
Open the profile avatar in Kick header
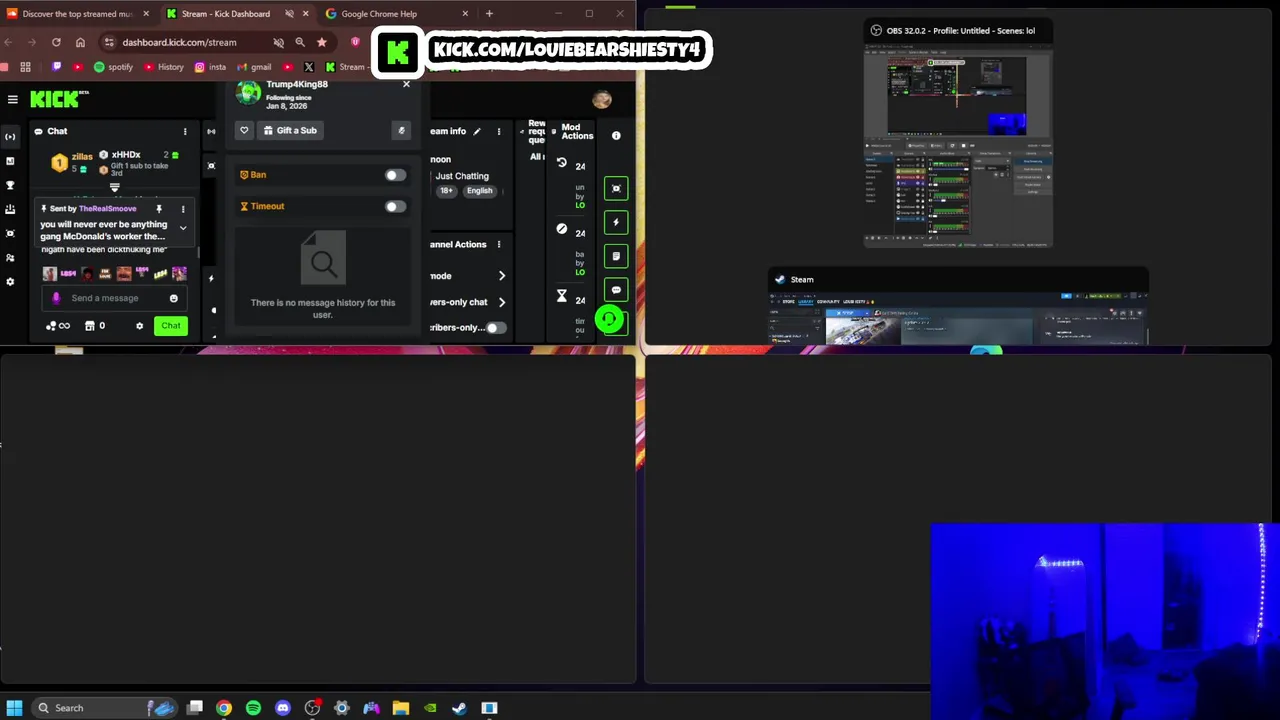tap(601, 99)
